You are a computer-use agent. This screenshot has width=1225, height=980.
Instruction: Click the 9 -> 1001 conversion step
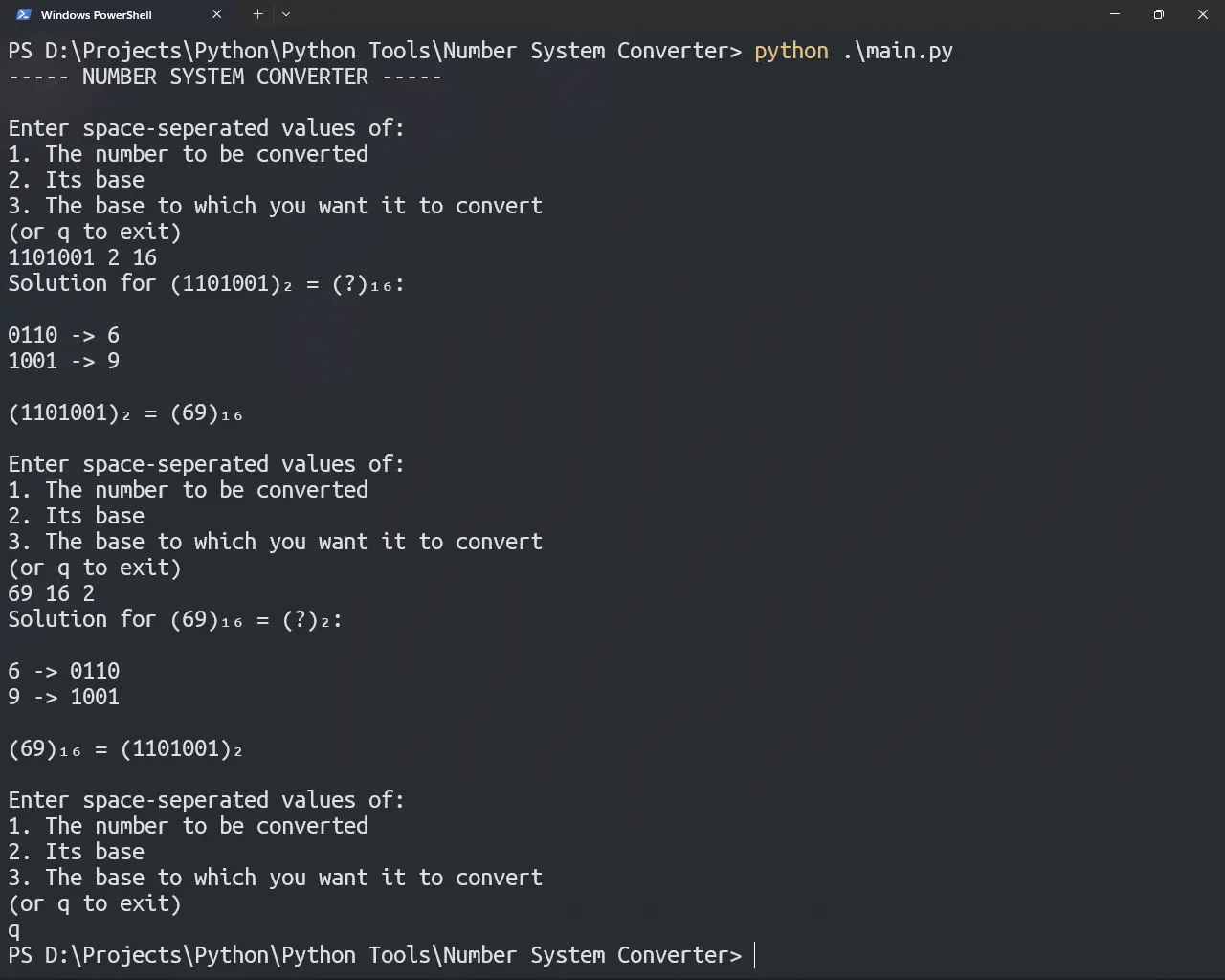point(64,697)
